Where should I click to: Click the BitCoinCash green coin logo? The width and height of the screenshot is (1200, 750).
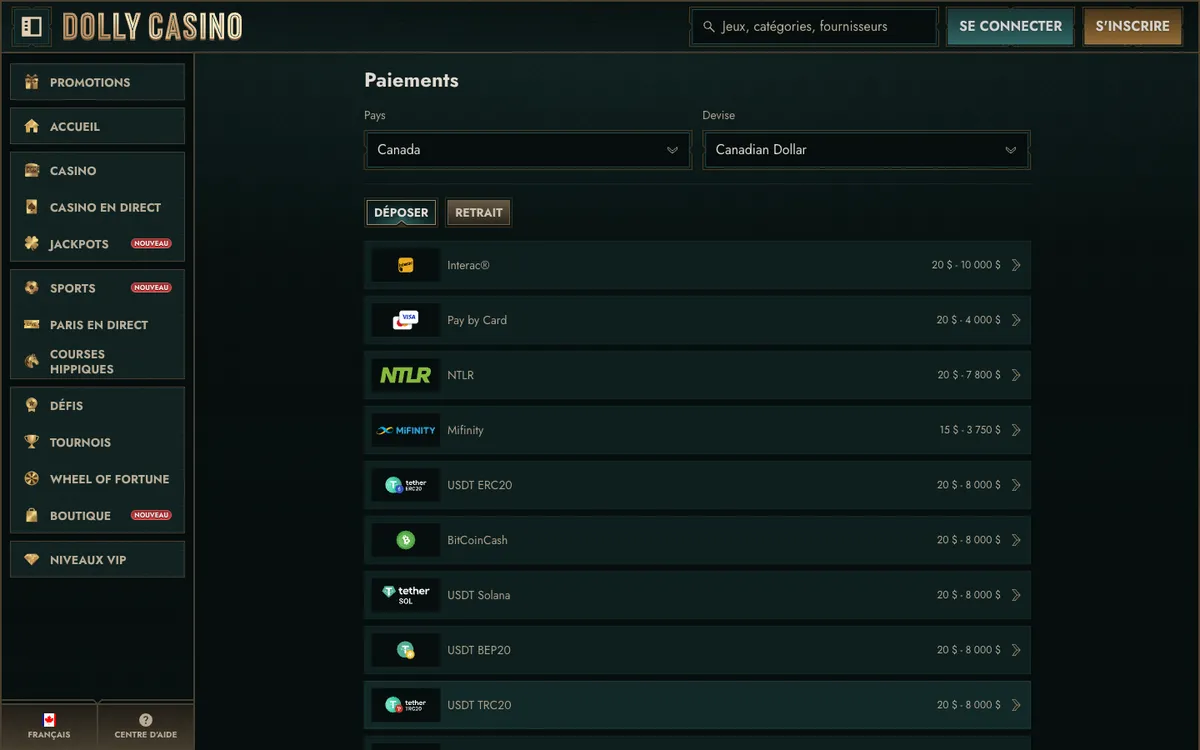coord(406,540)
